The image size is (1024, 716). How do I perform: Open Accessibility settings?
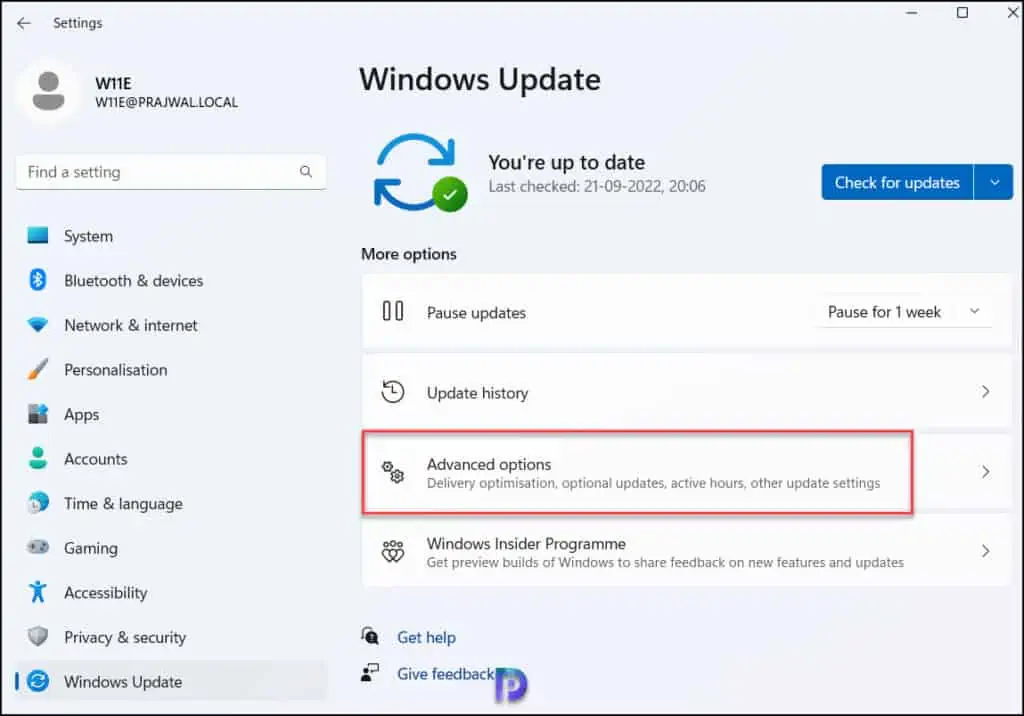pyautogui.click(x=170, y=593)
